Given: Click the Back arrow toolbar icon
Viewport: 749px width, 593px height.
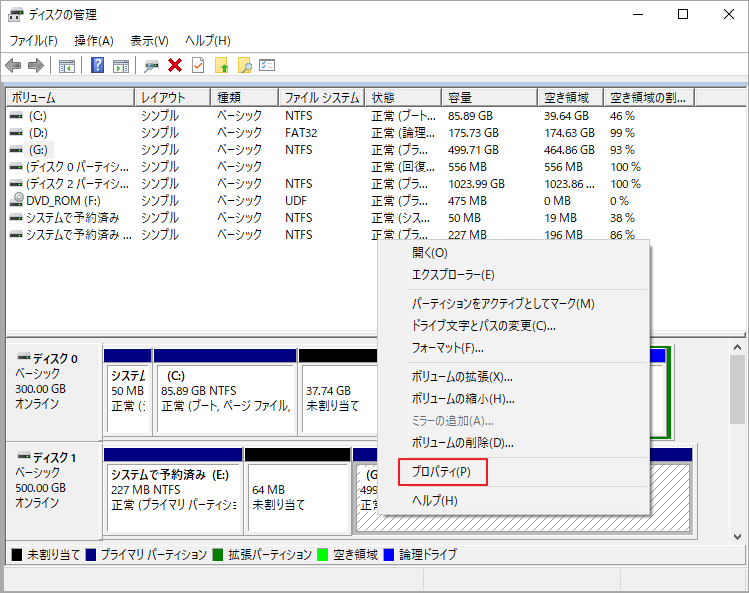Looking at the screenshot, I should (13, 65).
